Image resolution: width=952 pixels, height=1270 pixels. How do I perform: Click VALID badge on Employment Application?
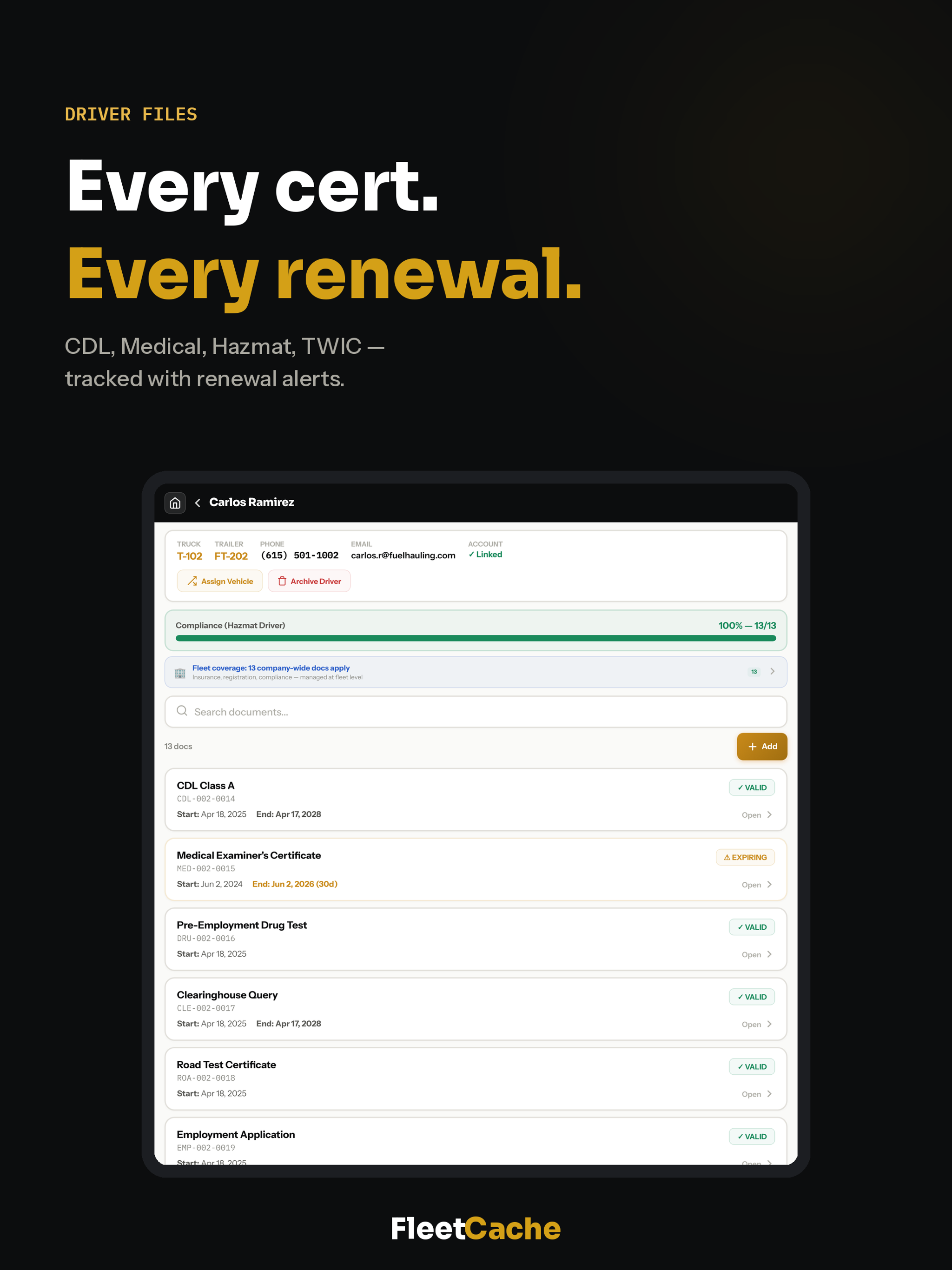click(x=752, y=1137)
